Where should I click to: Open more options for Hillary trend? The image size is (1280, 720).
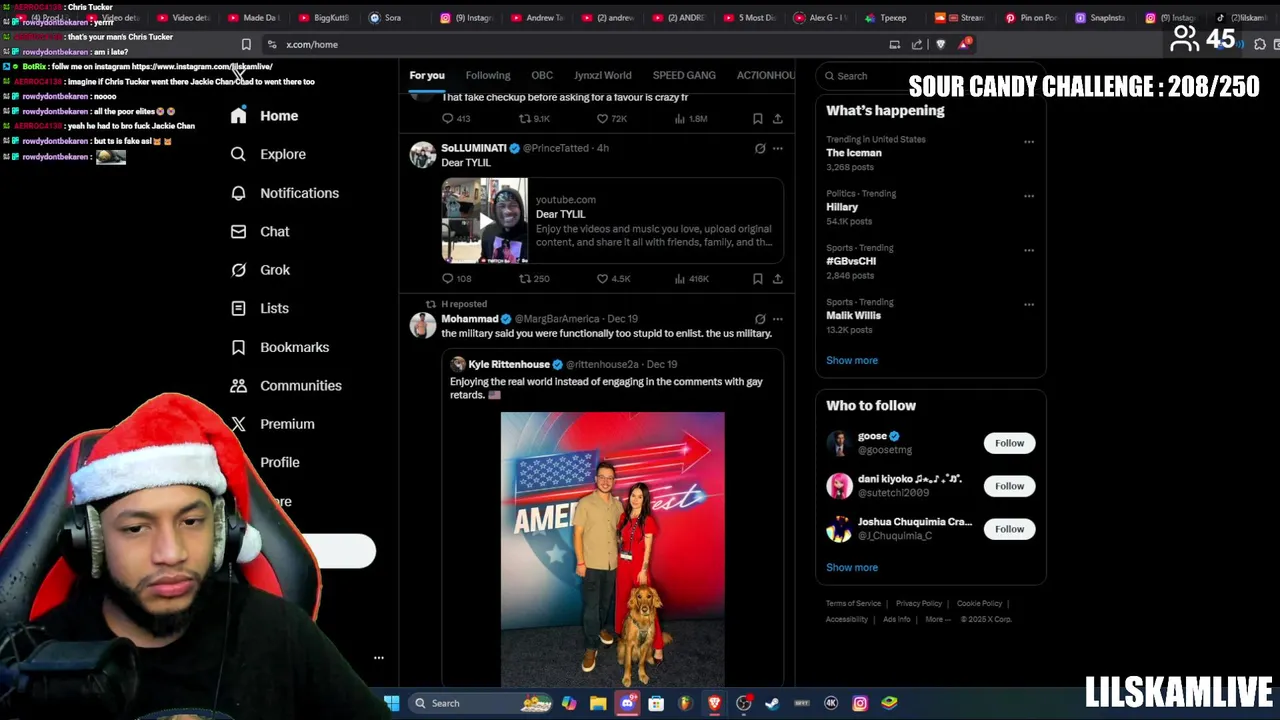tap(1028, 196)
